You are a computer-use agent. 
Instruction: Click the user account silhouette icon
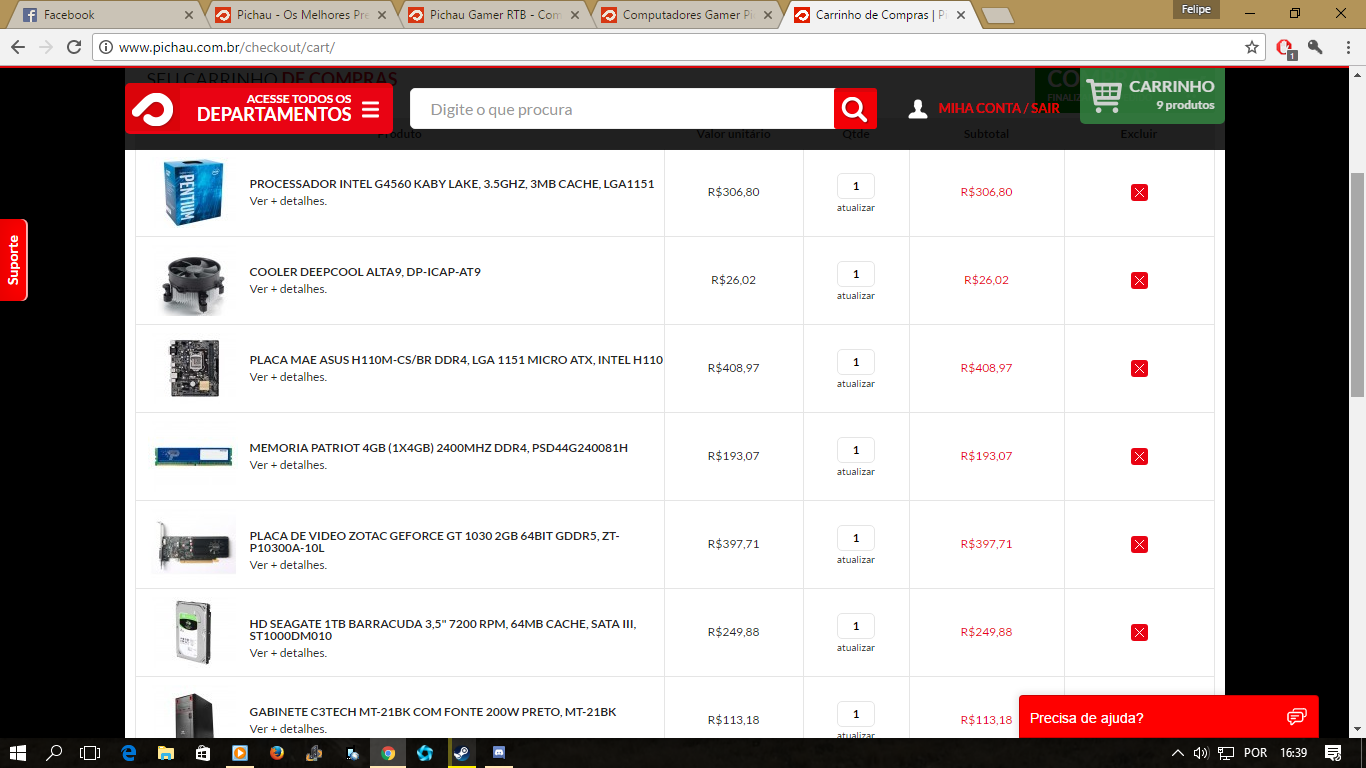(x=918, y=108)
